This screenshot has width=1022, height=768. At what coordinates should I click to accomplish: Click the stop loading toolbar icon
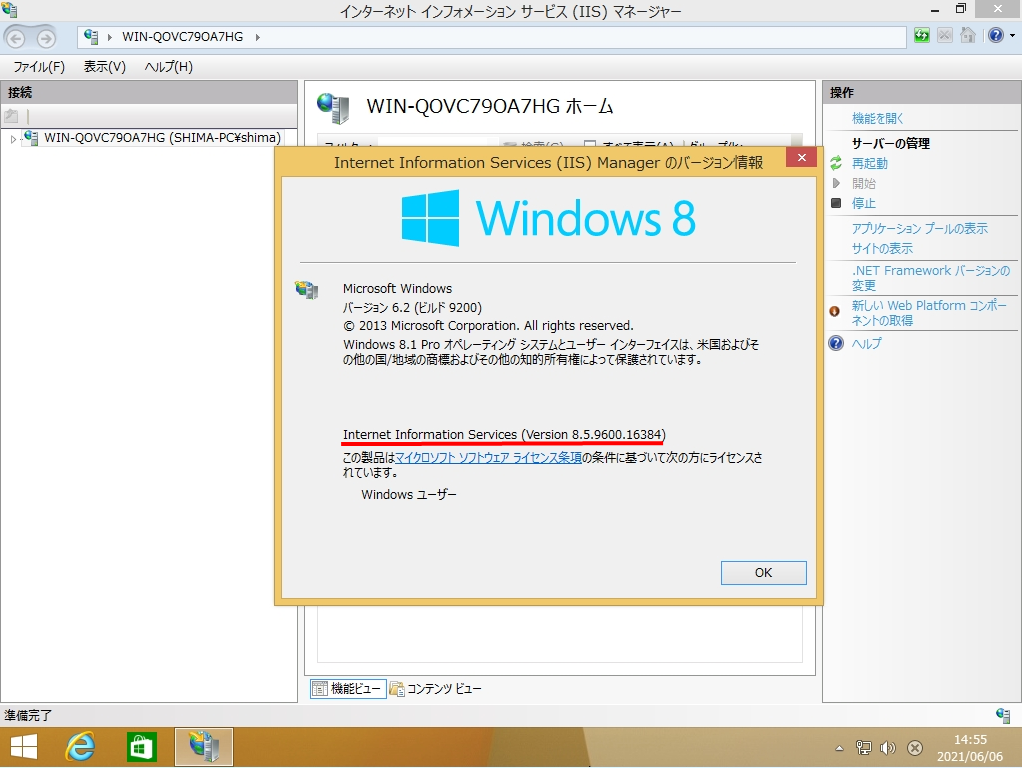tap(944, 36)
